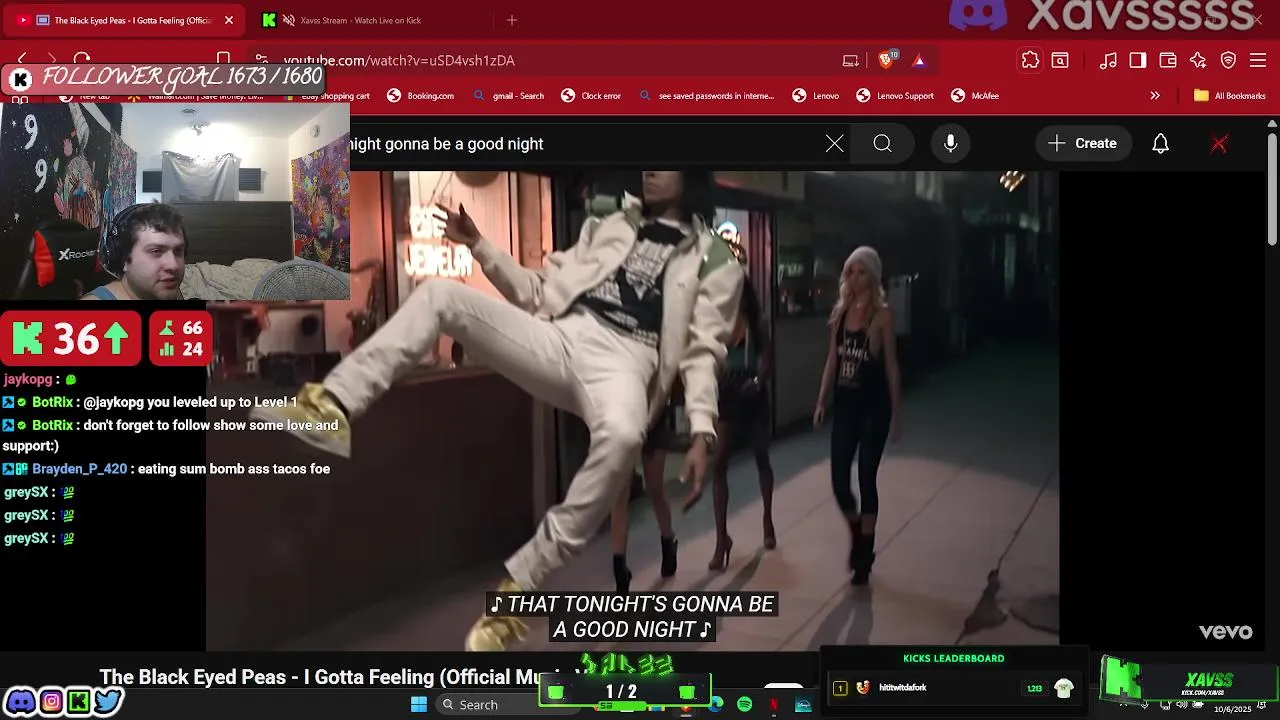Open site settings icon beside the URL

point(262,60)
